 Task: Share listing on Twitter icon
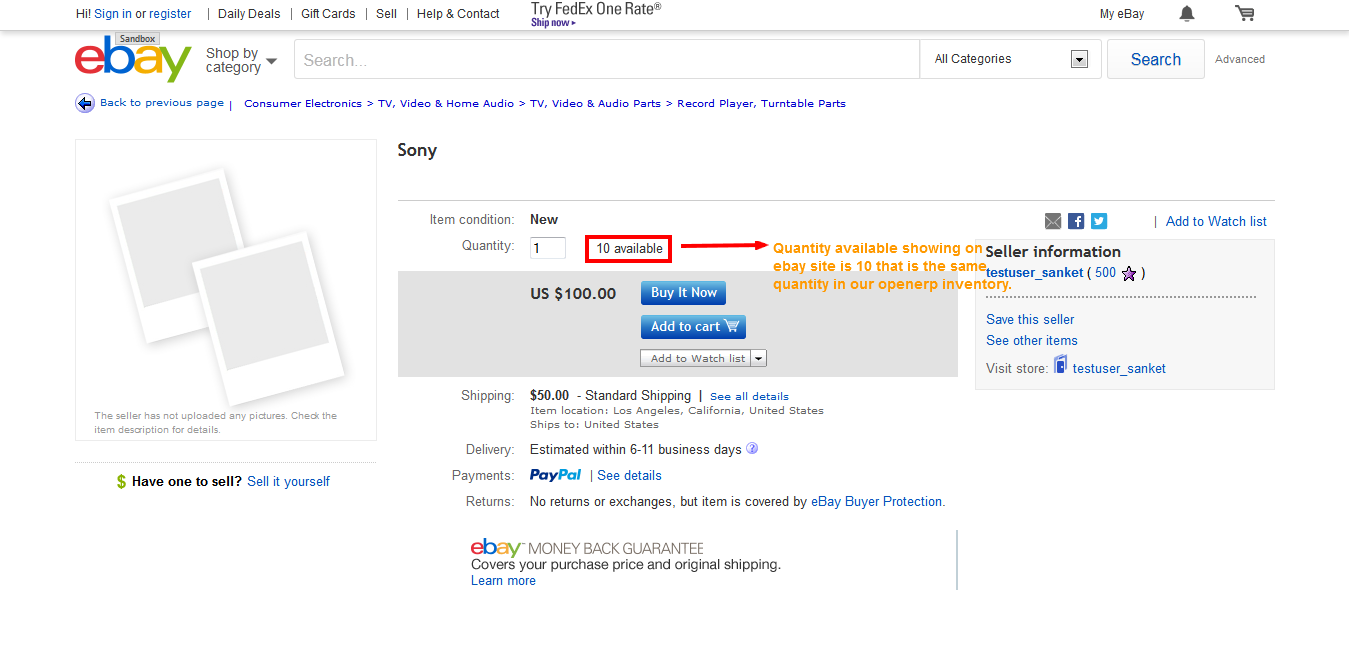pos(1099,221)
